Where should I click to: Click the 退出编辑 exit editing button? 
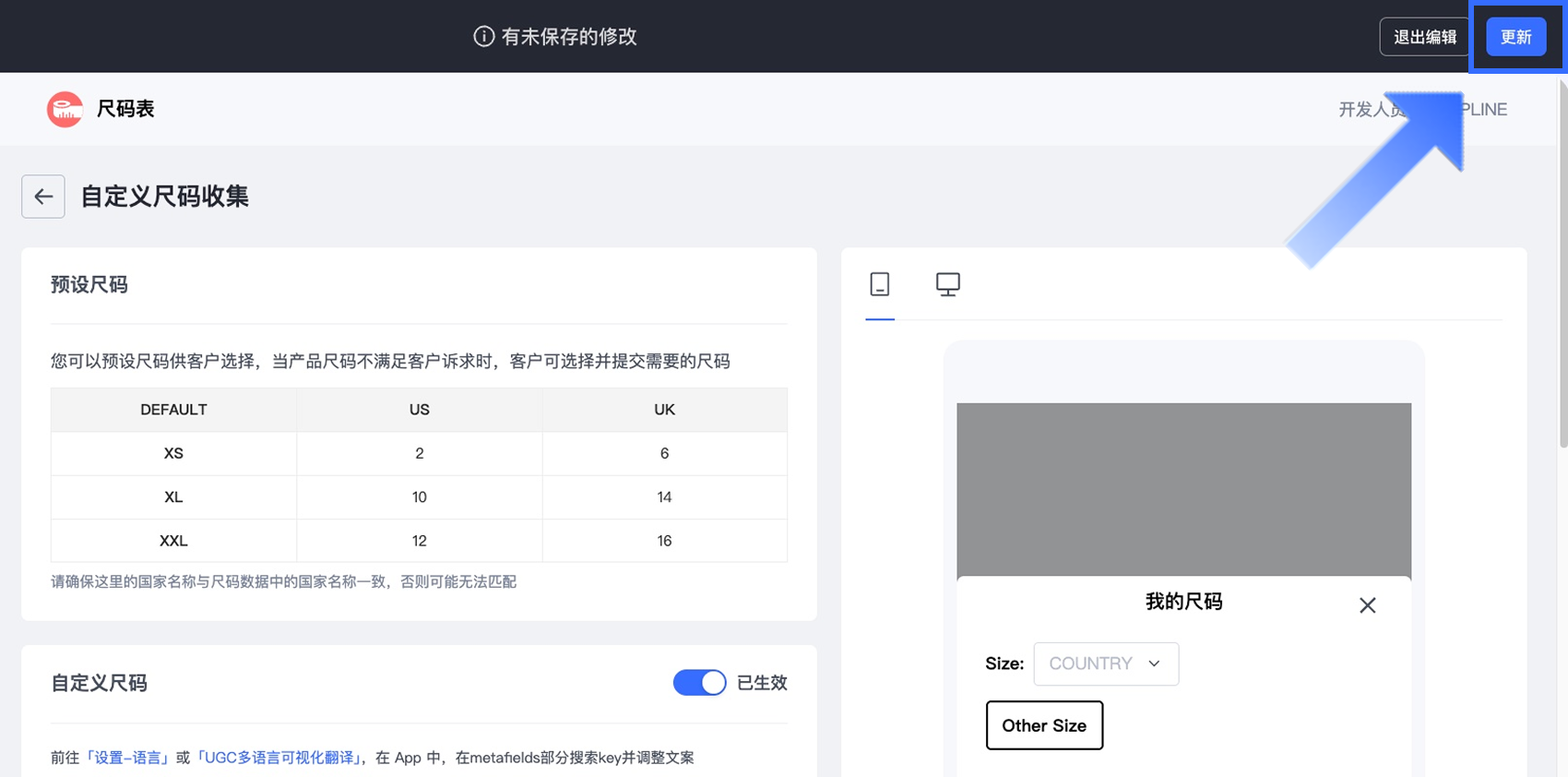(1424, 37)
